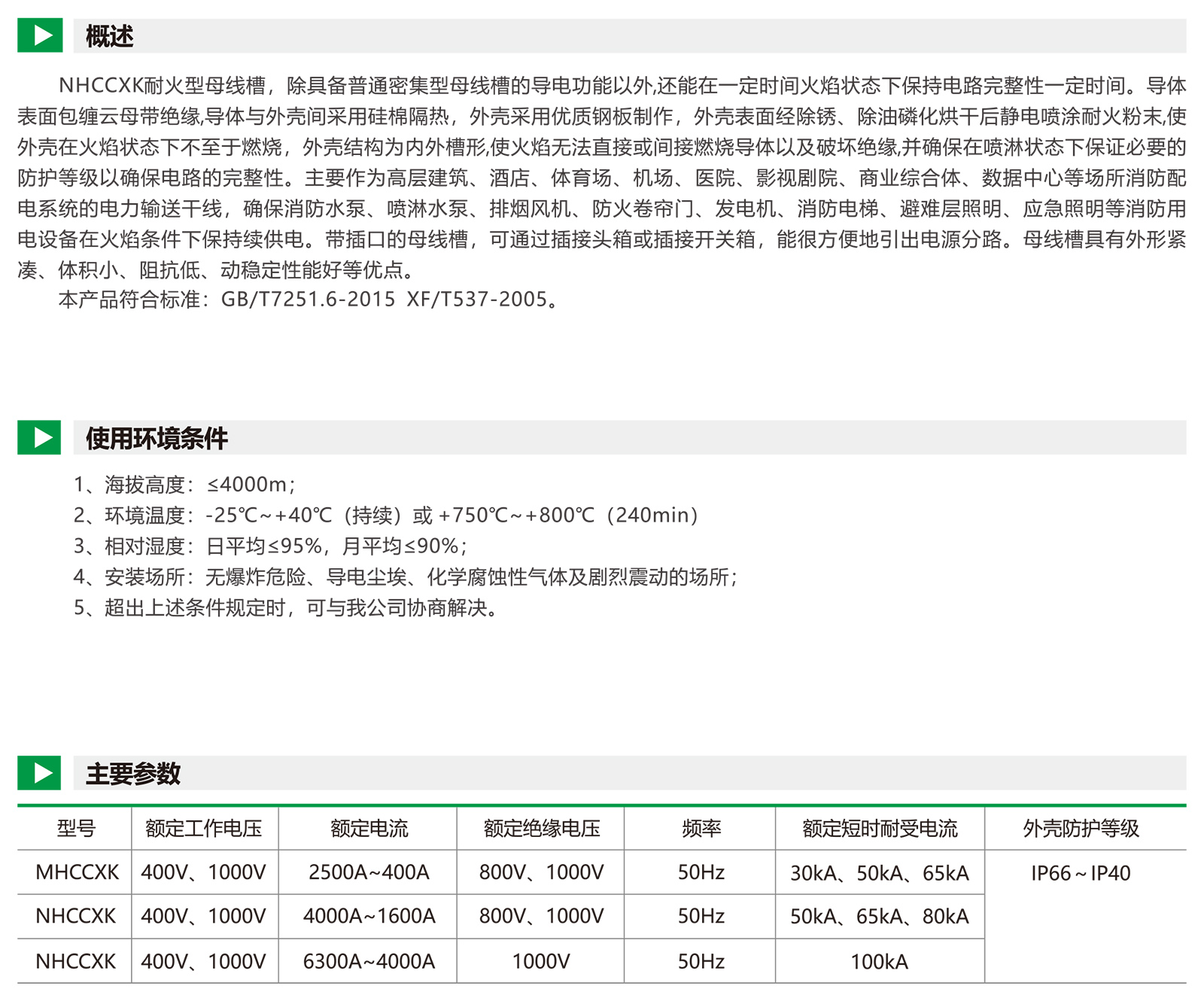Click the green arrow icon beside 主要参数
This screenshot has height=1001, width=1204.
tap(40, 773)
